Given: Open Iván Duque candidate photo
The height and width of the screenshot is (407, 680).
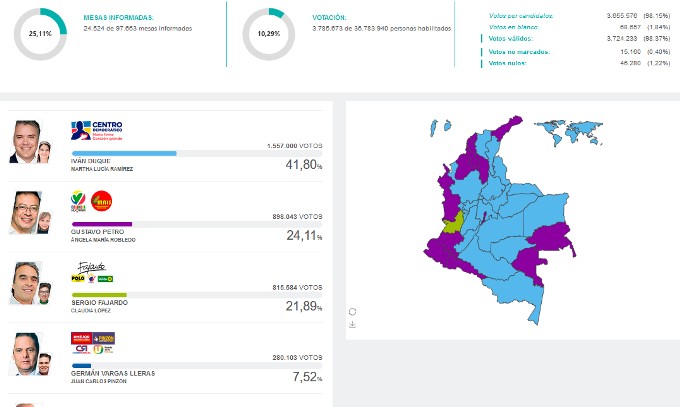Looking at the screenshot, I should pyautogui.click(x=24, y=142).
